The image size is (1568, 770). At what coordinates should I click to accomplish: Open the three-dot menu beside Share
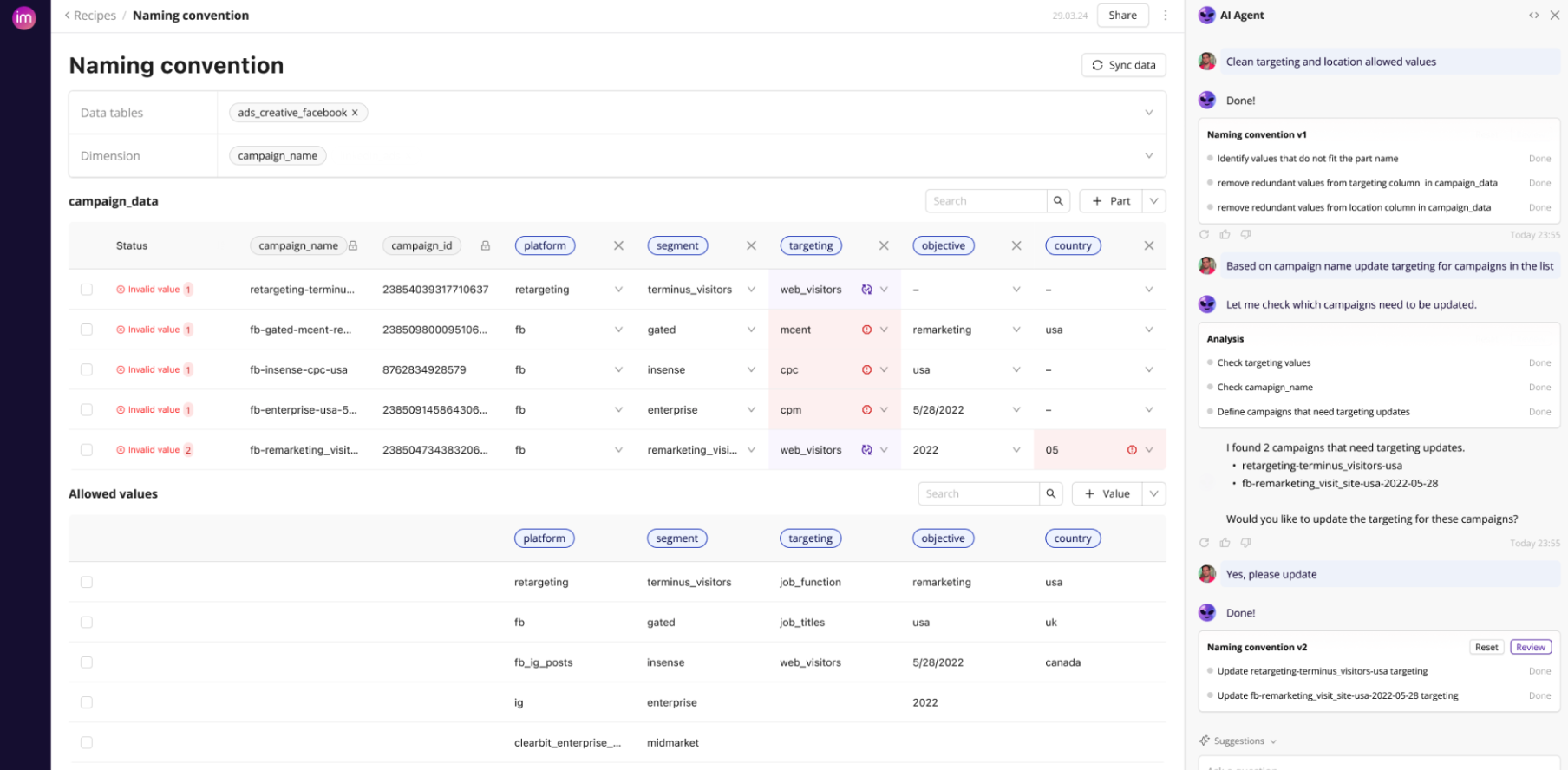(1165, 16)
